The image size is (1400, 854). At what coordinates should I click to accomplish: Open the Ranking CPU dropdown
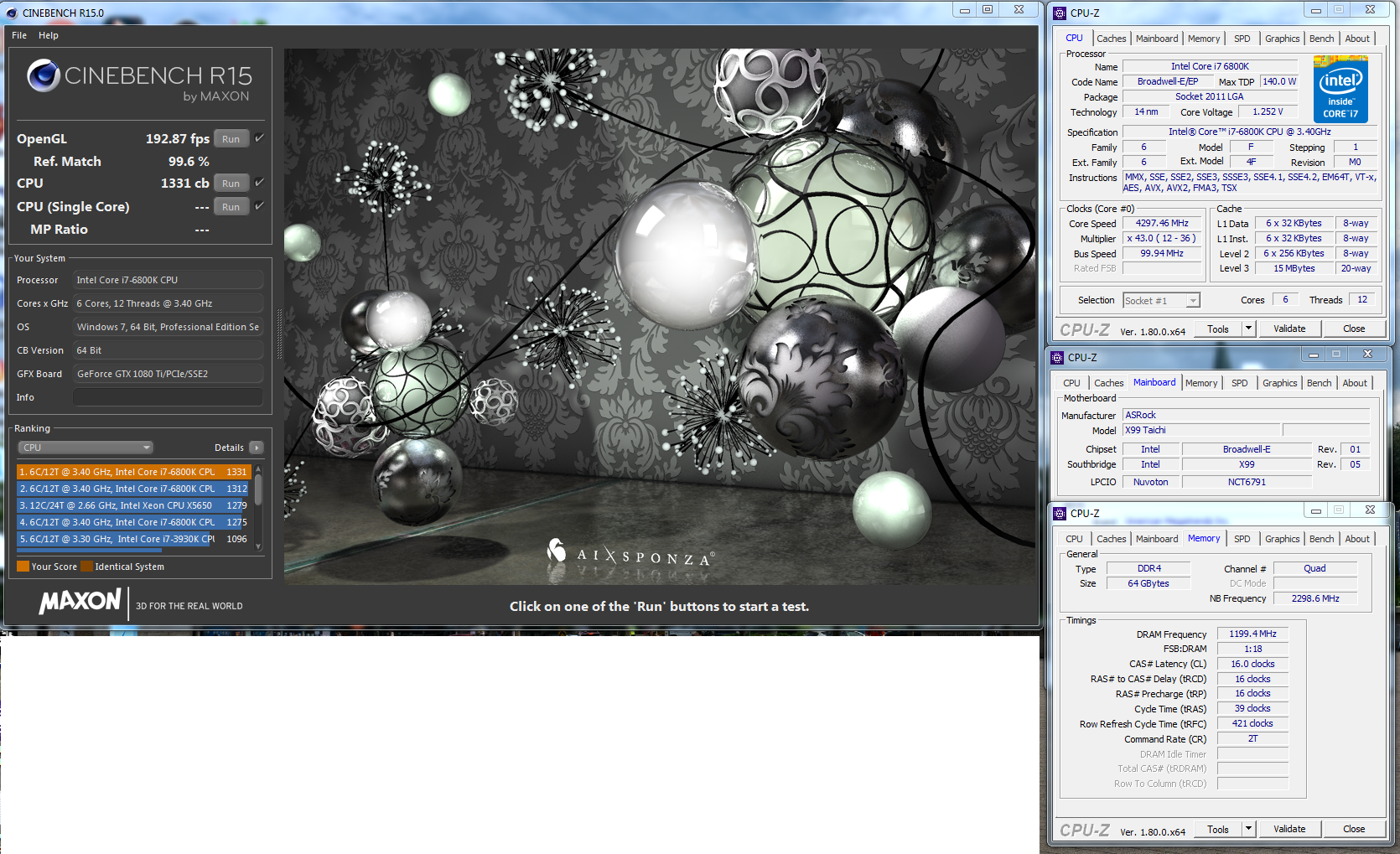[x=86, y=448]
